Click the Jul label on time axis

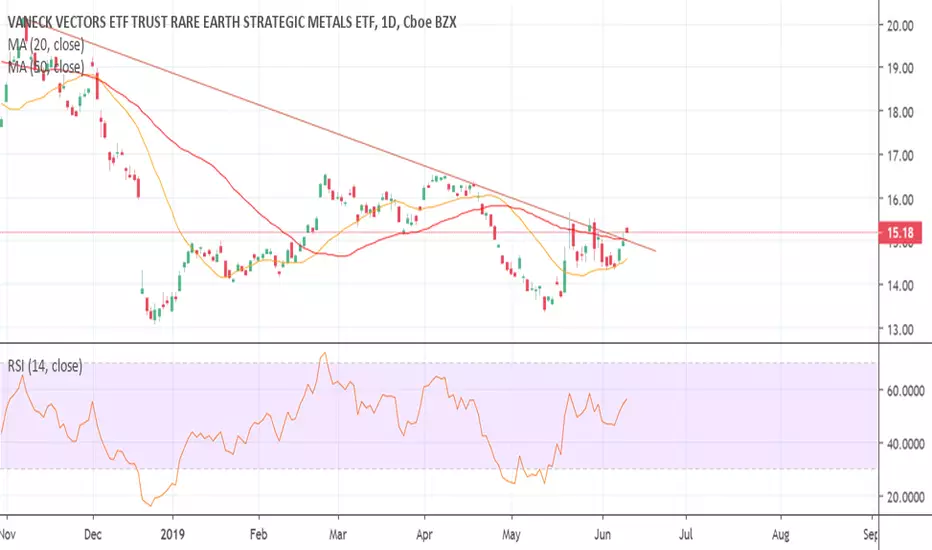coord(686,535)
